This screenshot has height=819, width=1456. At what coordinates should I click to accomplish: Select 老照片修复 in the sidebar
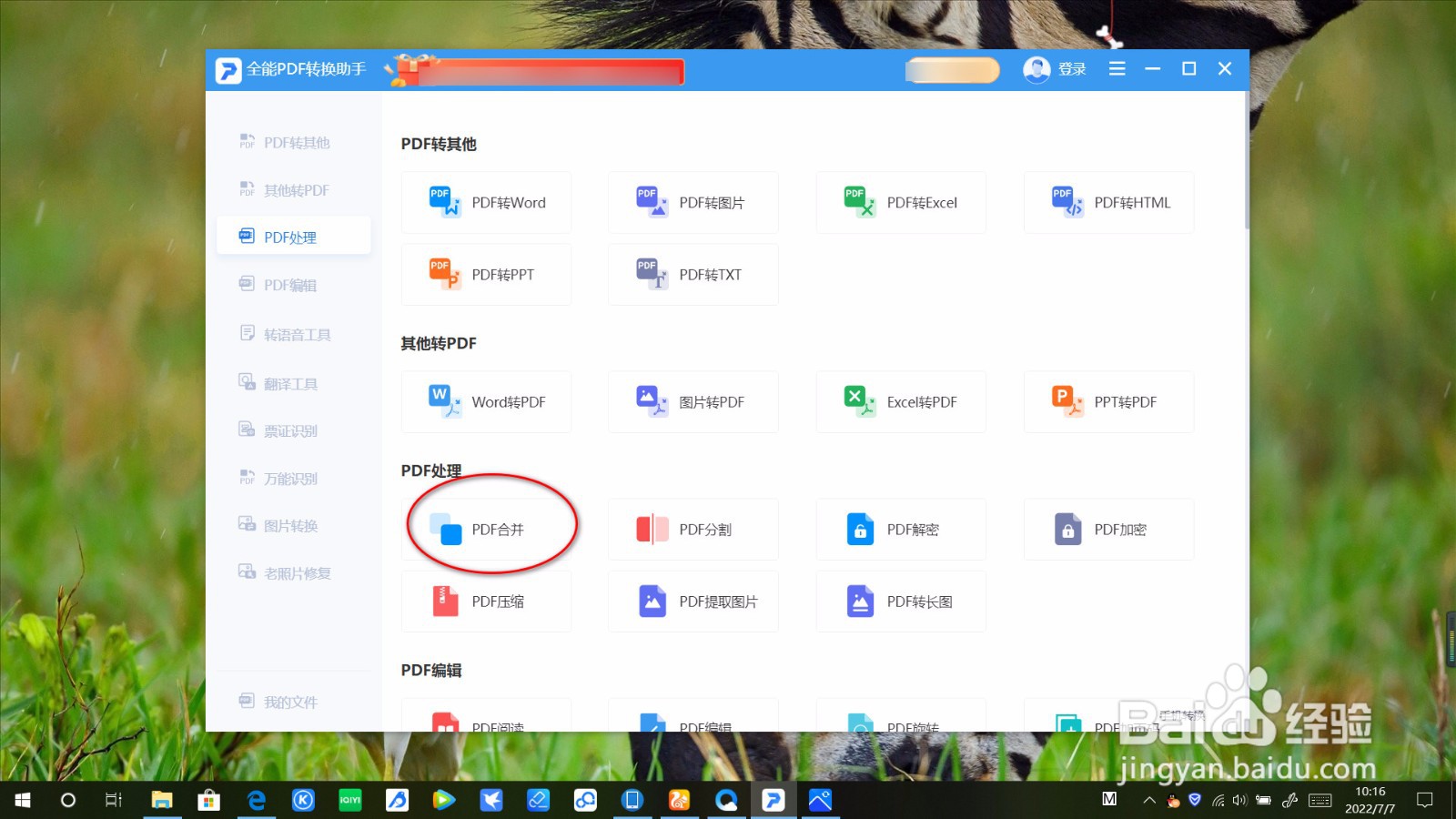(x=293, y=572)
